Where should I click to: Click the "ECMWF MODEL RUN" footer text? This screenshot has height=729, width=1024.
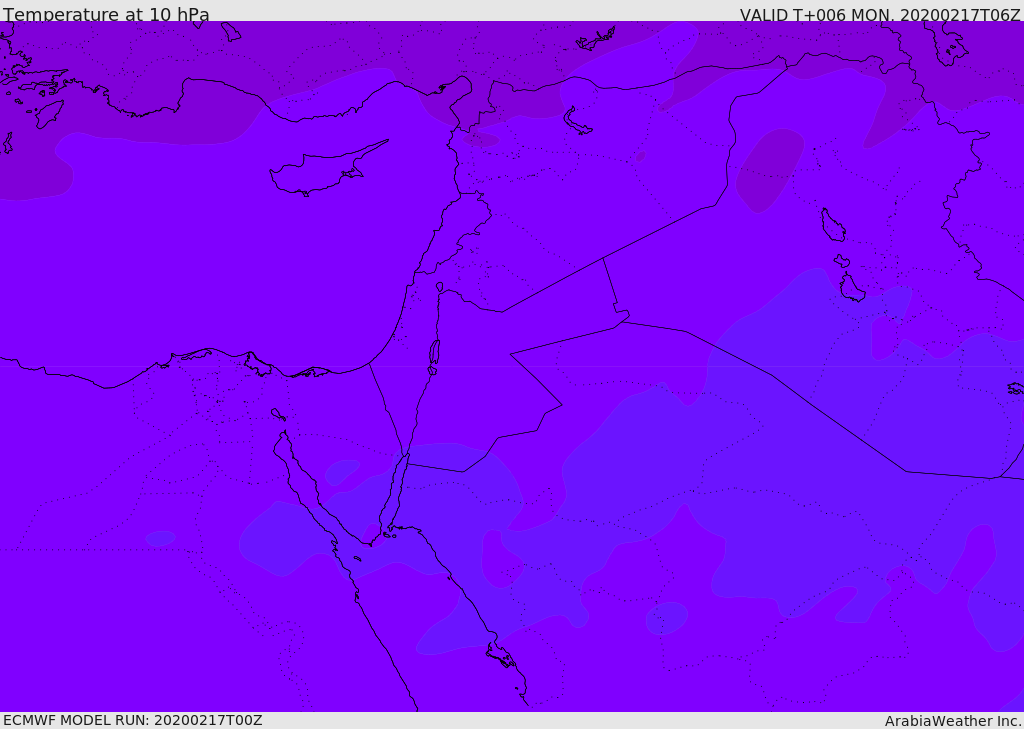132,720
